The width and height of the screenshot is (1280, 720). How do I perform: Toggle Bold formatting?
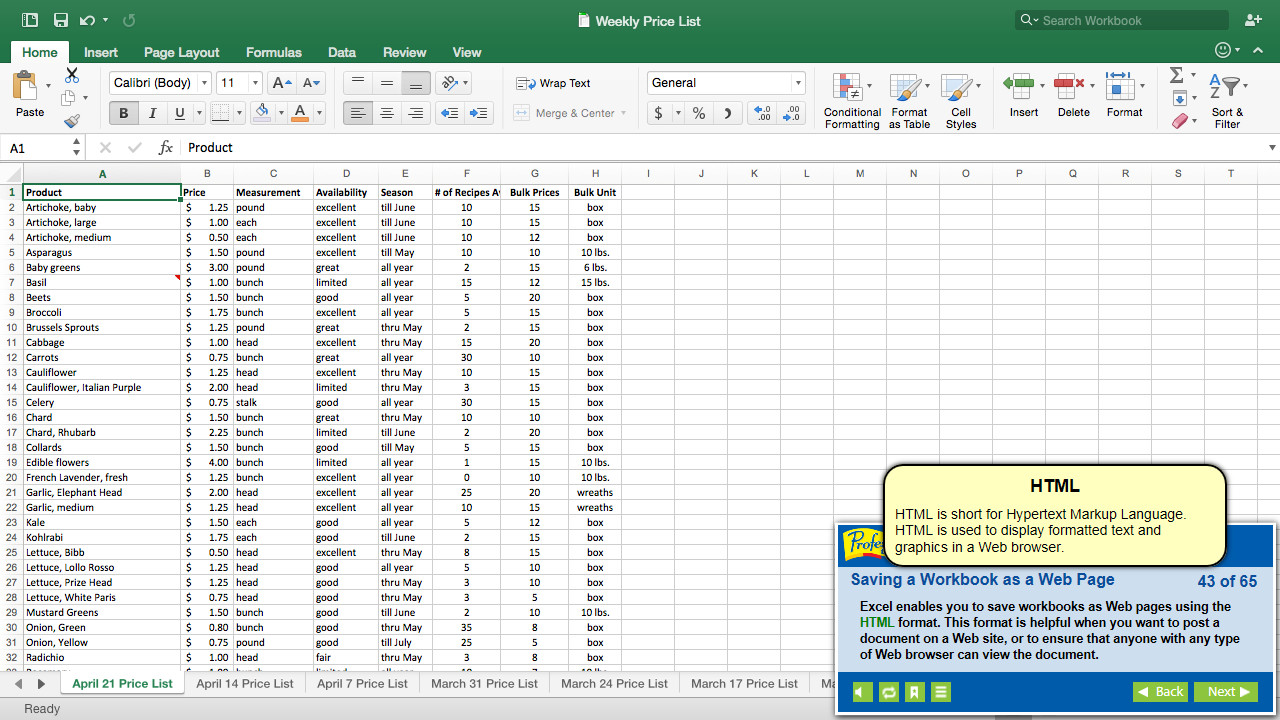(x=123, y=113)
